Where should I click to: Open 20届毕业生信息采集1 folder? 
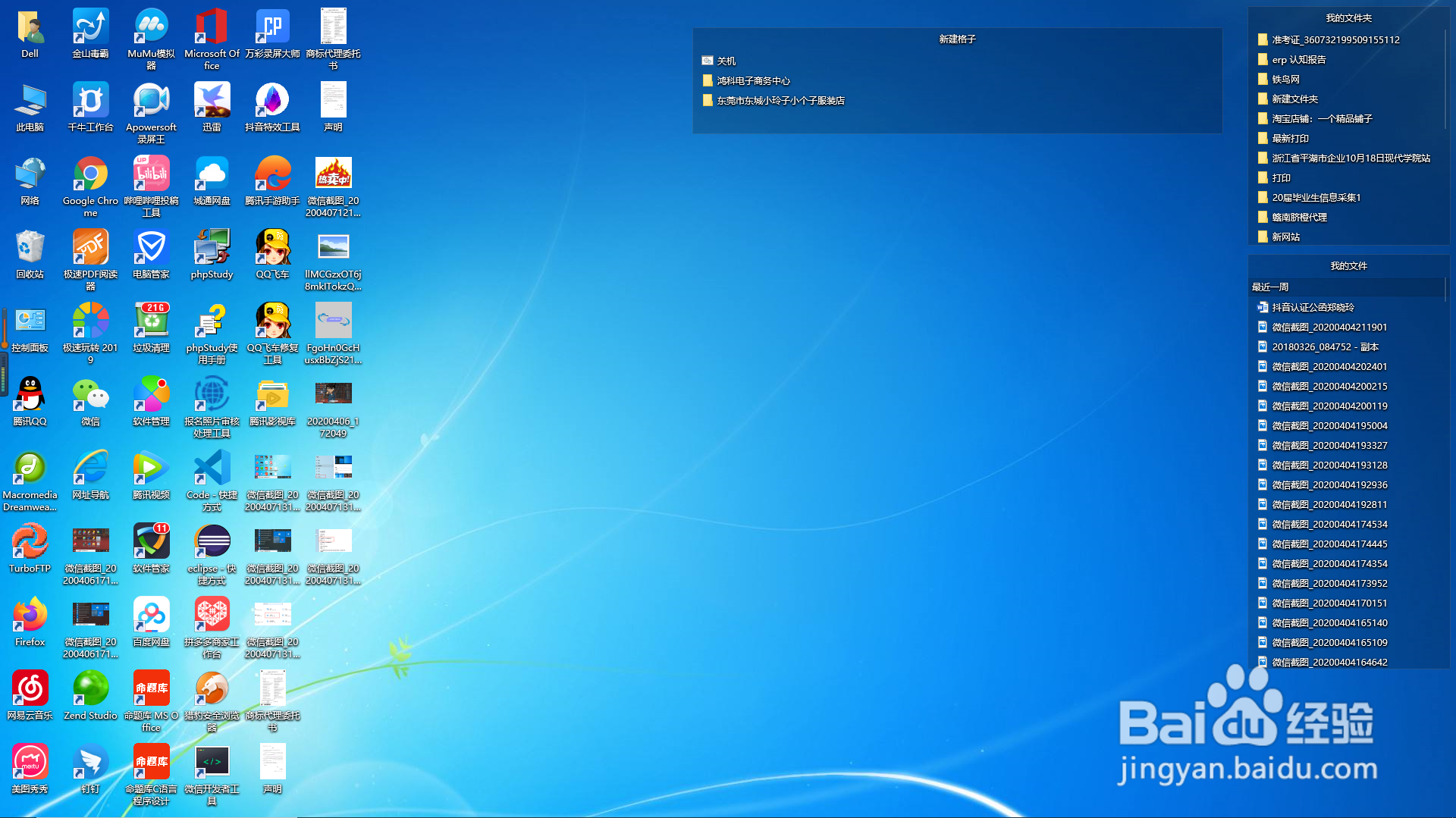[x=1309, y=197]
